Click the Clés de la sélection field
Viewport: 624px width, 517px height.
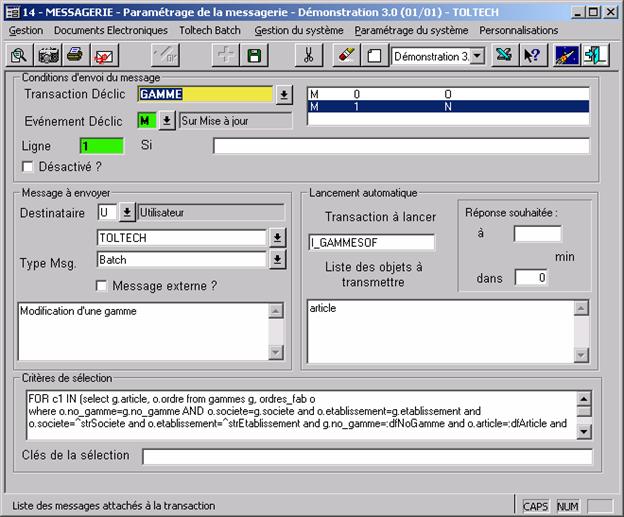366,457
